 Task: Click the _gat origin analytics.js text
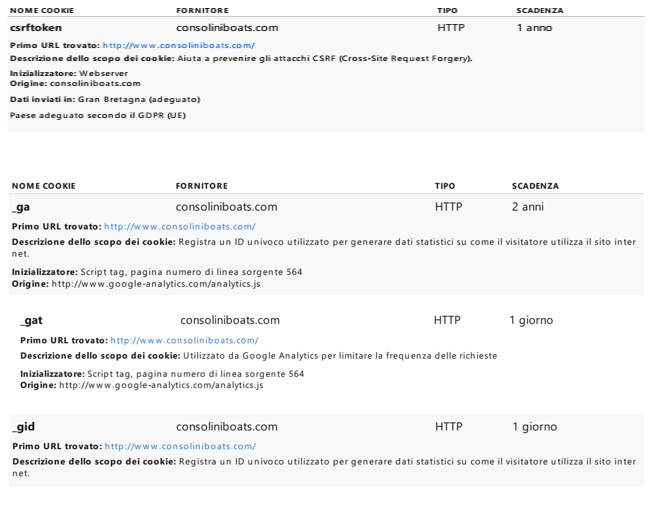[161, 385]
